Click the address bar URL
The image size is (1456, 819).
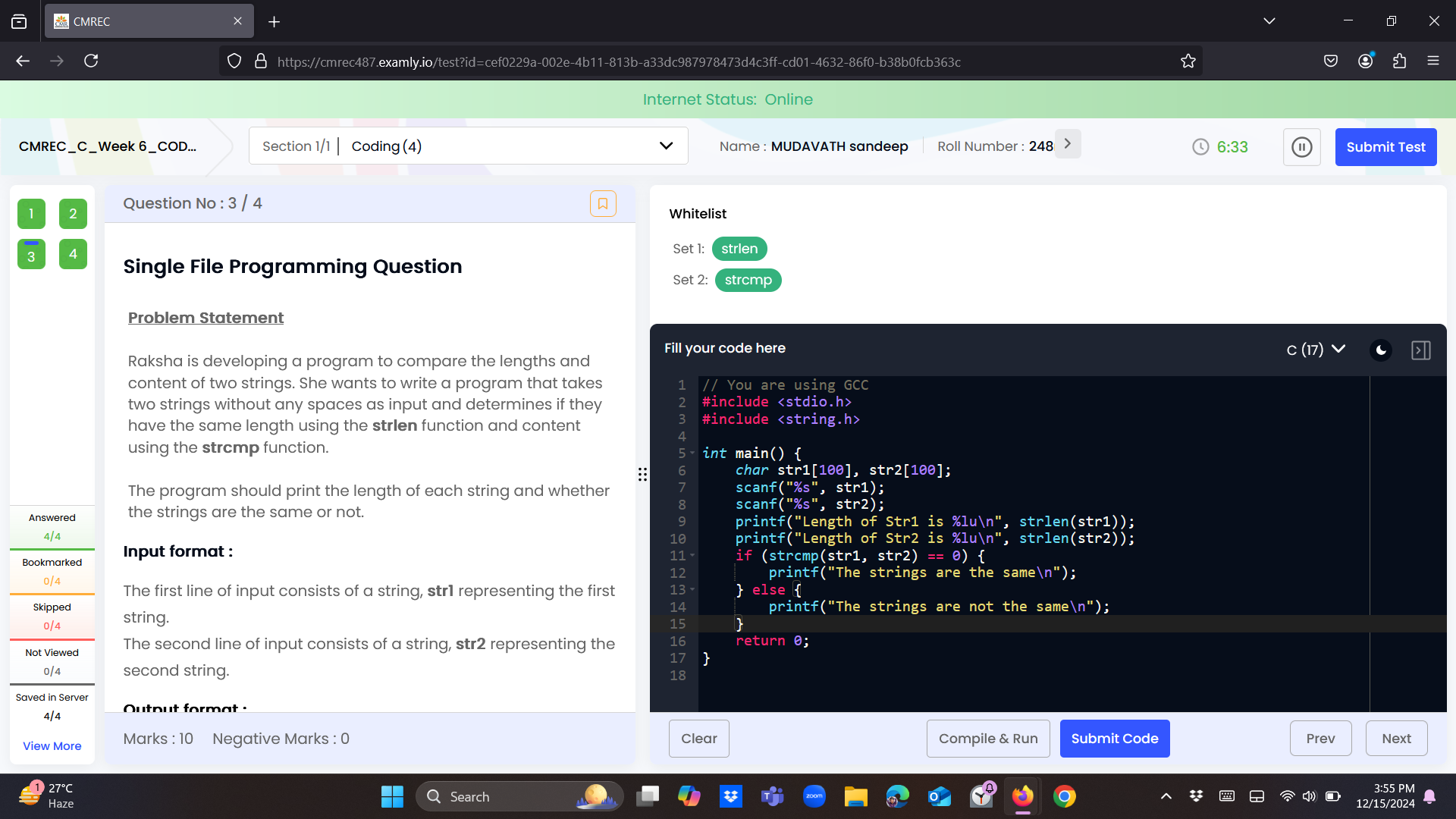(619, 61)
